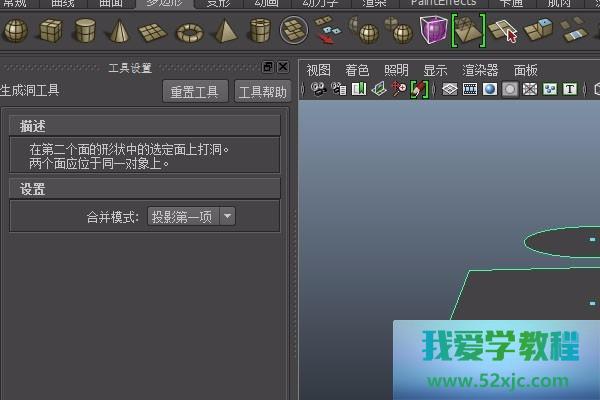Screen dimensions: 600x400
Task: Create a polygon cube from shelf
Action: [x=50, y=32]
